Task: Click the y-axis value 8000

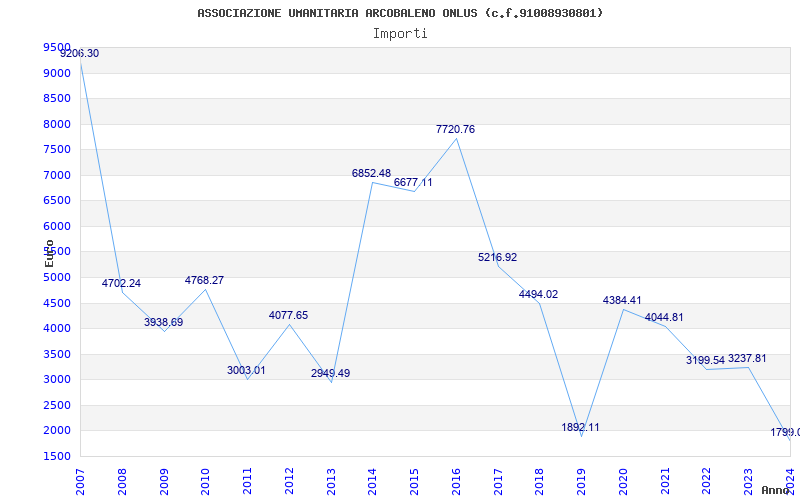Action: coord(57,124)
